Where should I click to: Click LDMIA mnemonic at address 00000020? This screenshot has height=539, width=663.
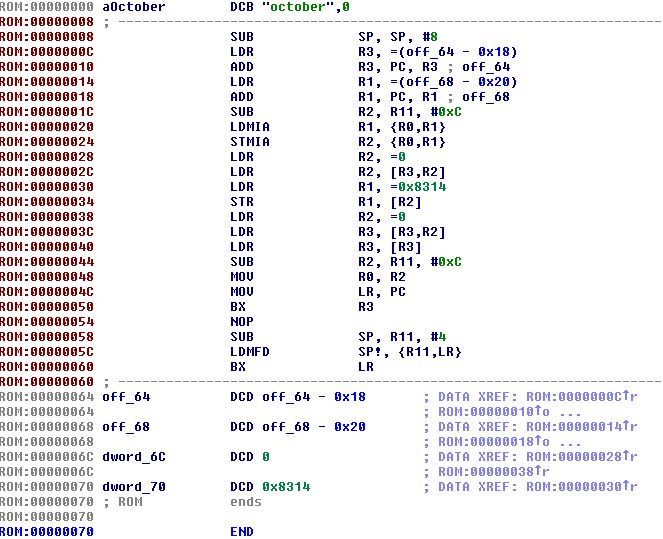(250, 127)
